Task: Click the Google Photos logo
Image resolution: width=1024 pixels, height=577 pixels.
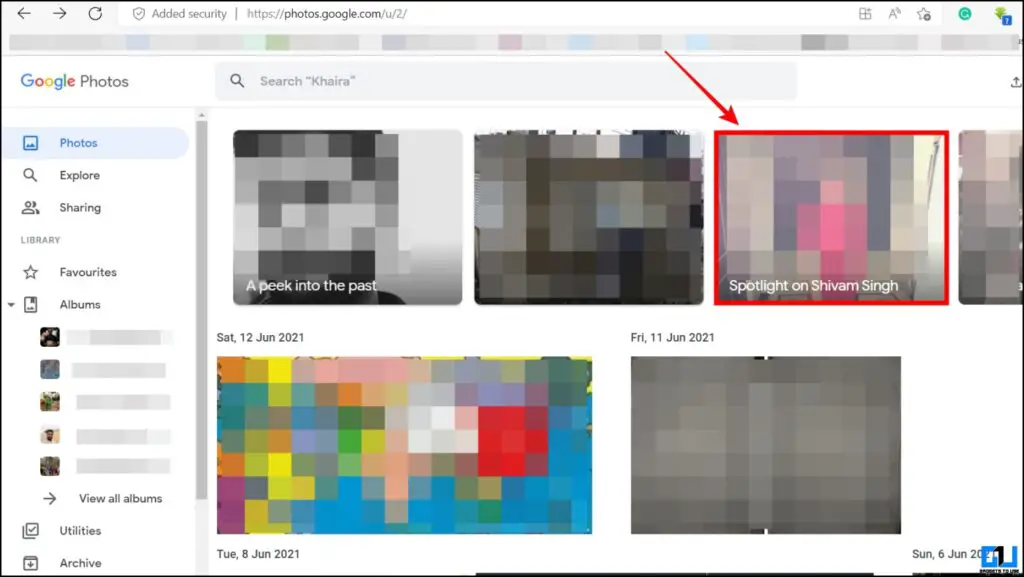Action: 74,81
